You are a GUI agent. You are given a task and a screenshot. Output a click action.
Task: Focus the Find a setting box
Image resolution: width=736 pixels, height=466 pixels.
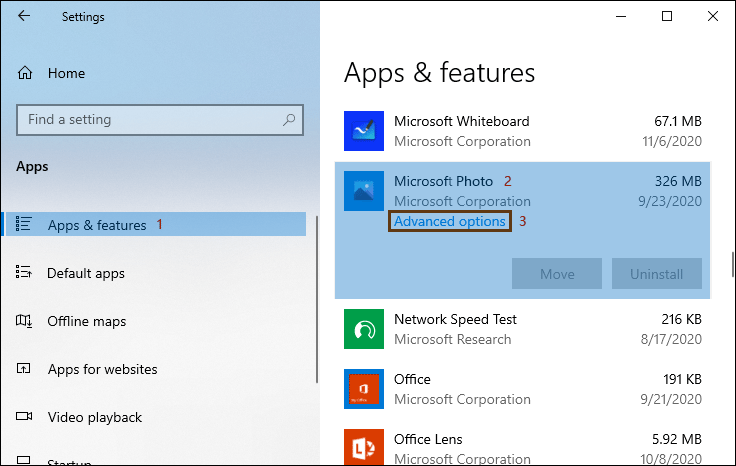160,120
